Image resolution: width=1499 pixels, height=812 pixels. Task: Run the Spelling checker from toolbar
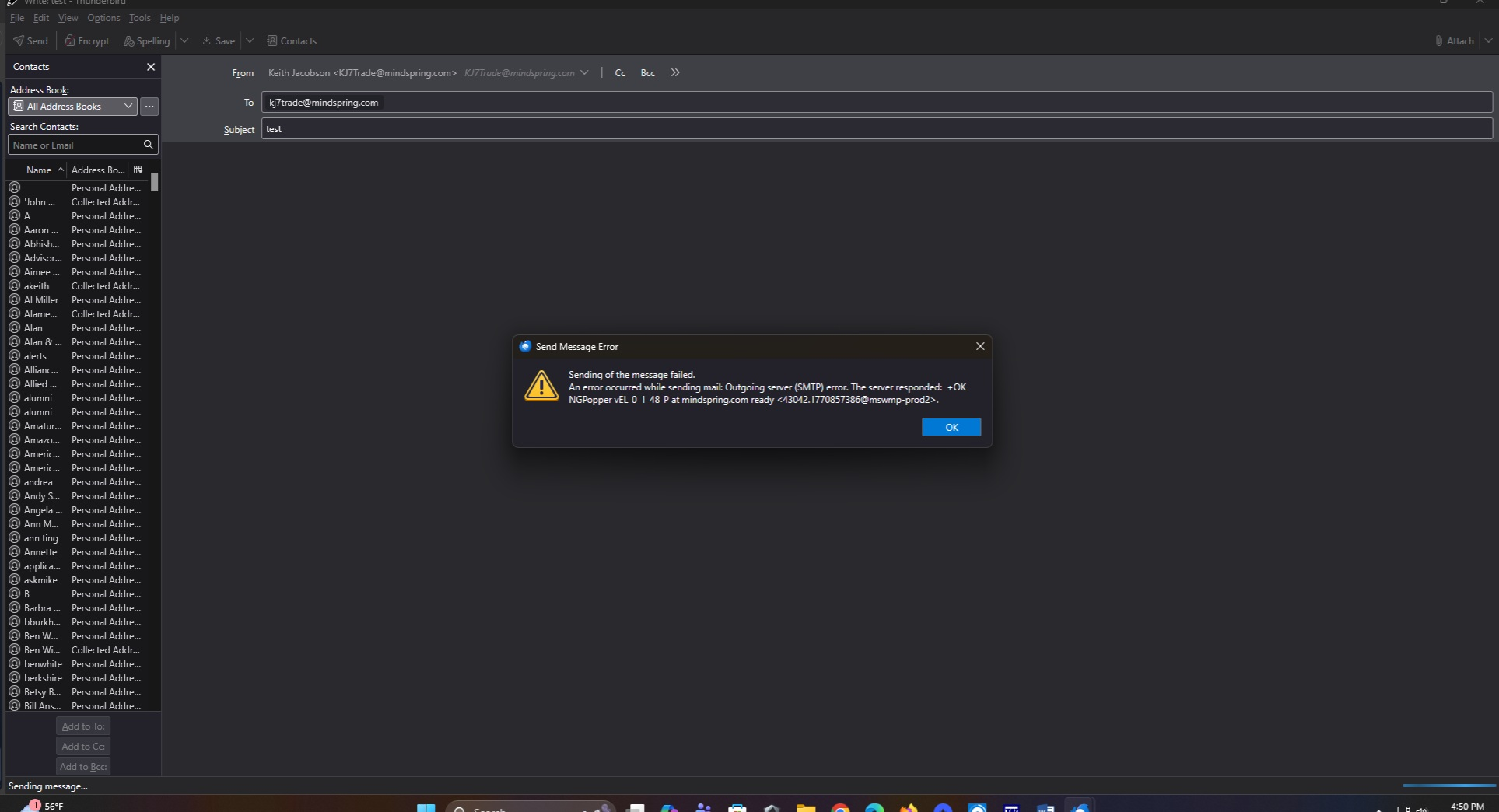click(x=146, y=40)
